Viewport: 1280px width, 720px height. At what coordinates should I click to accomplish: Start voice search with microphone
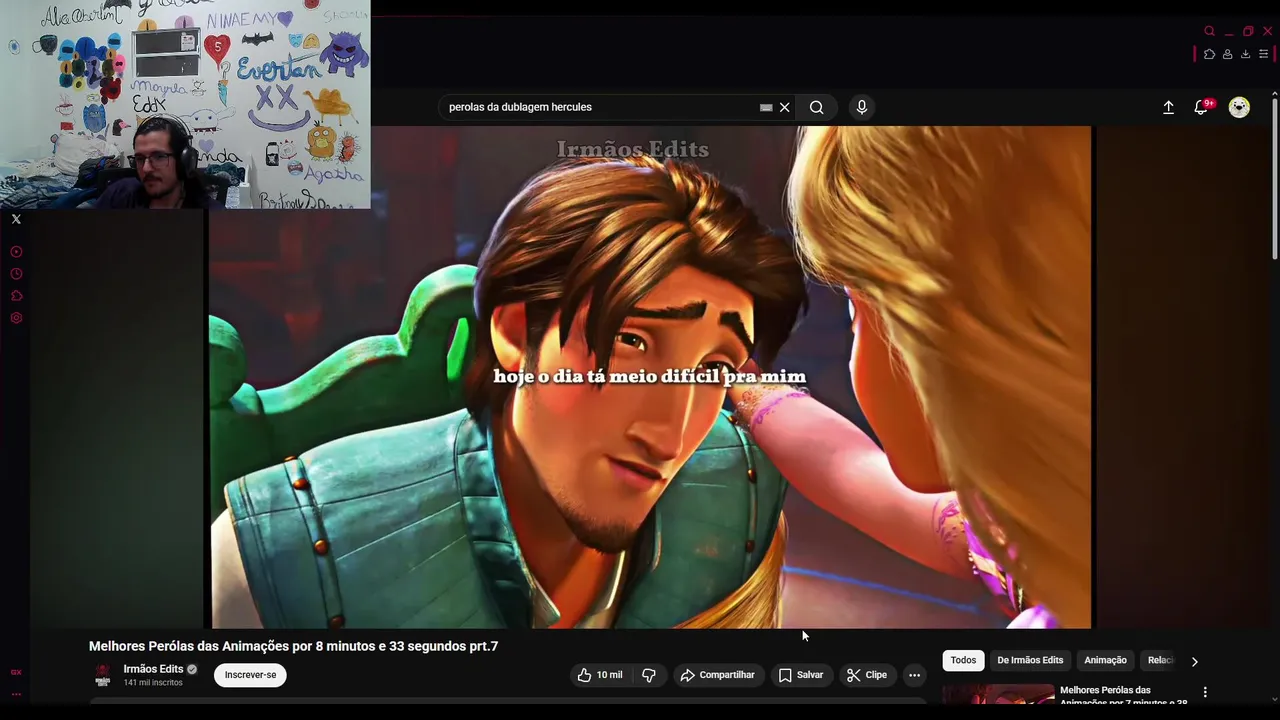[862, 107]
